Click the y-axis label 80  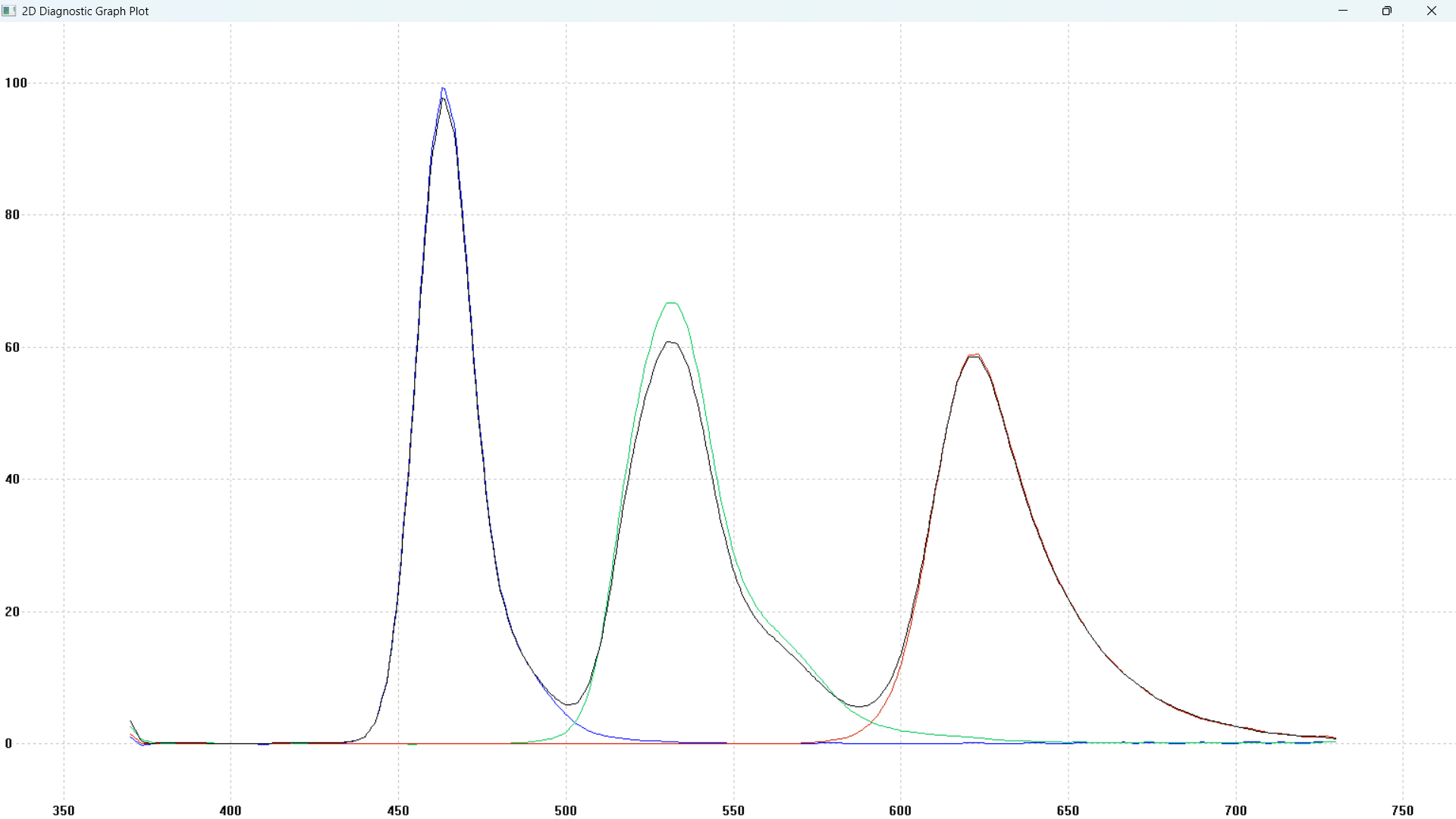pyautogui.click(x=12, y=215)
